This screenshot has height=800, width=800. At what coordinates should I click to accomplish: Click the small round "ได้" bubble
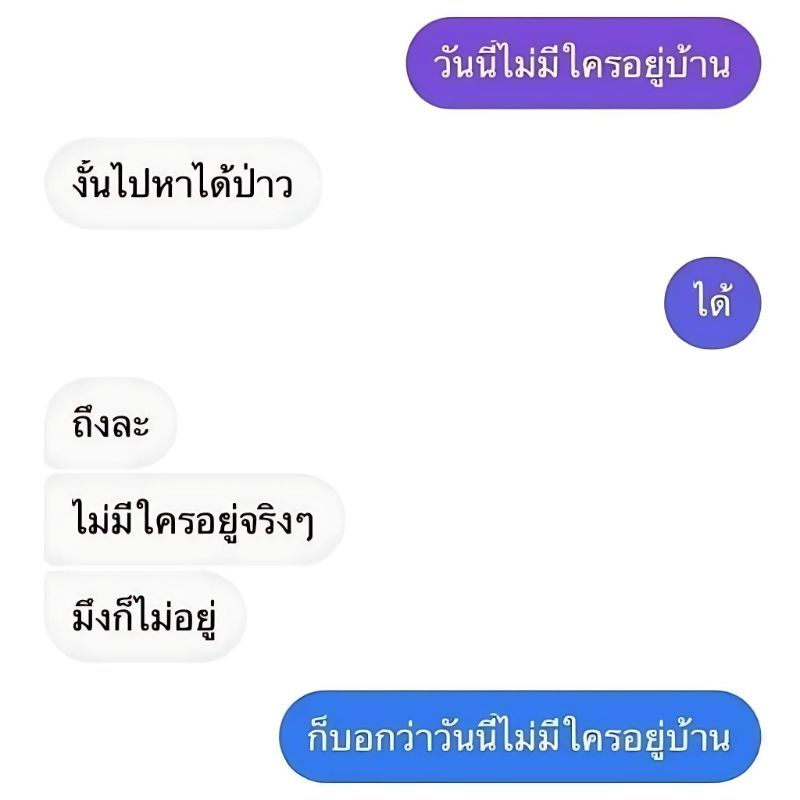tap(712, 303)
